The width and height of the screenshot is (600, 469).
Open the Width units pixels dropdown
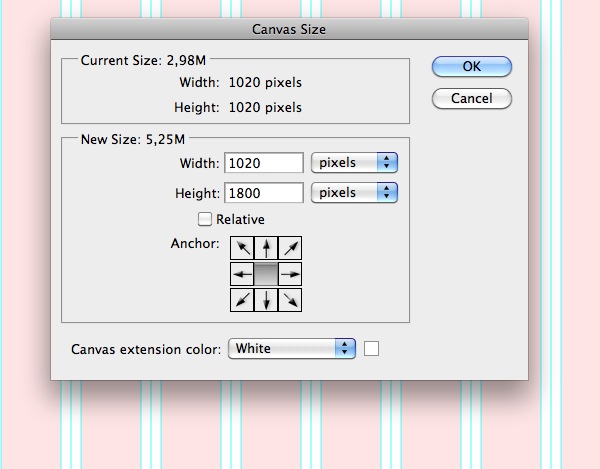point(355,162)
